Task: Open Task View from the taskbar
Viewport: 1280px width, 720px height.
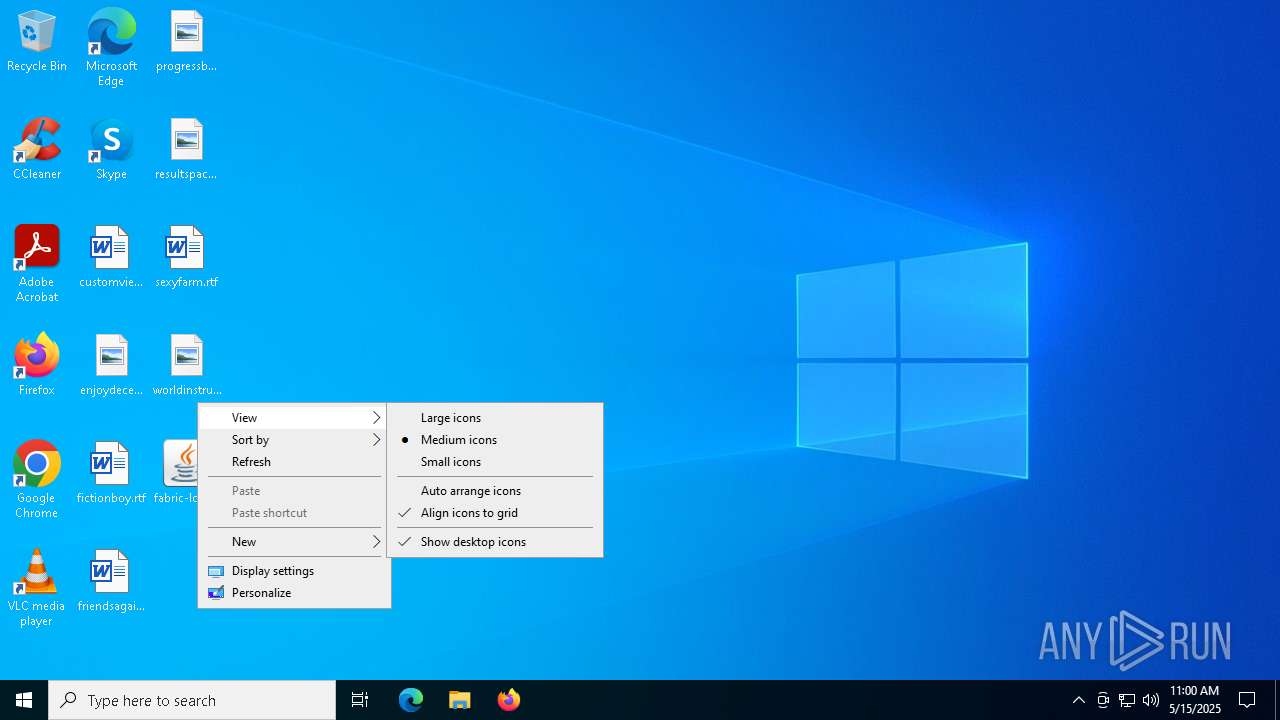Action: click(360, 700)
